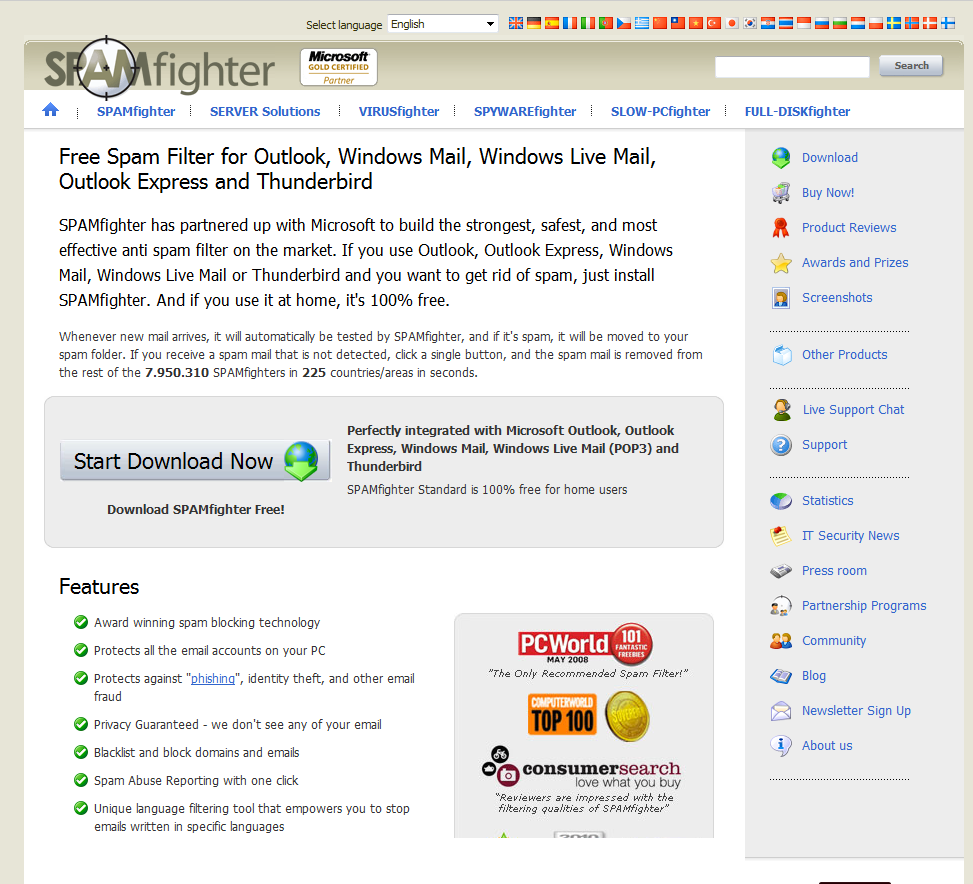This screenshot has height=884, width=973.
Task: Open the Partnership Programs link
Action: (x=864, y=606)
